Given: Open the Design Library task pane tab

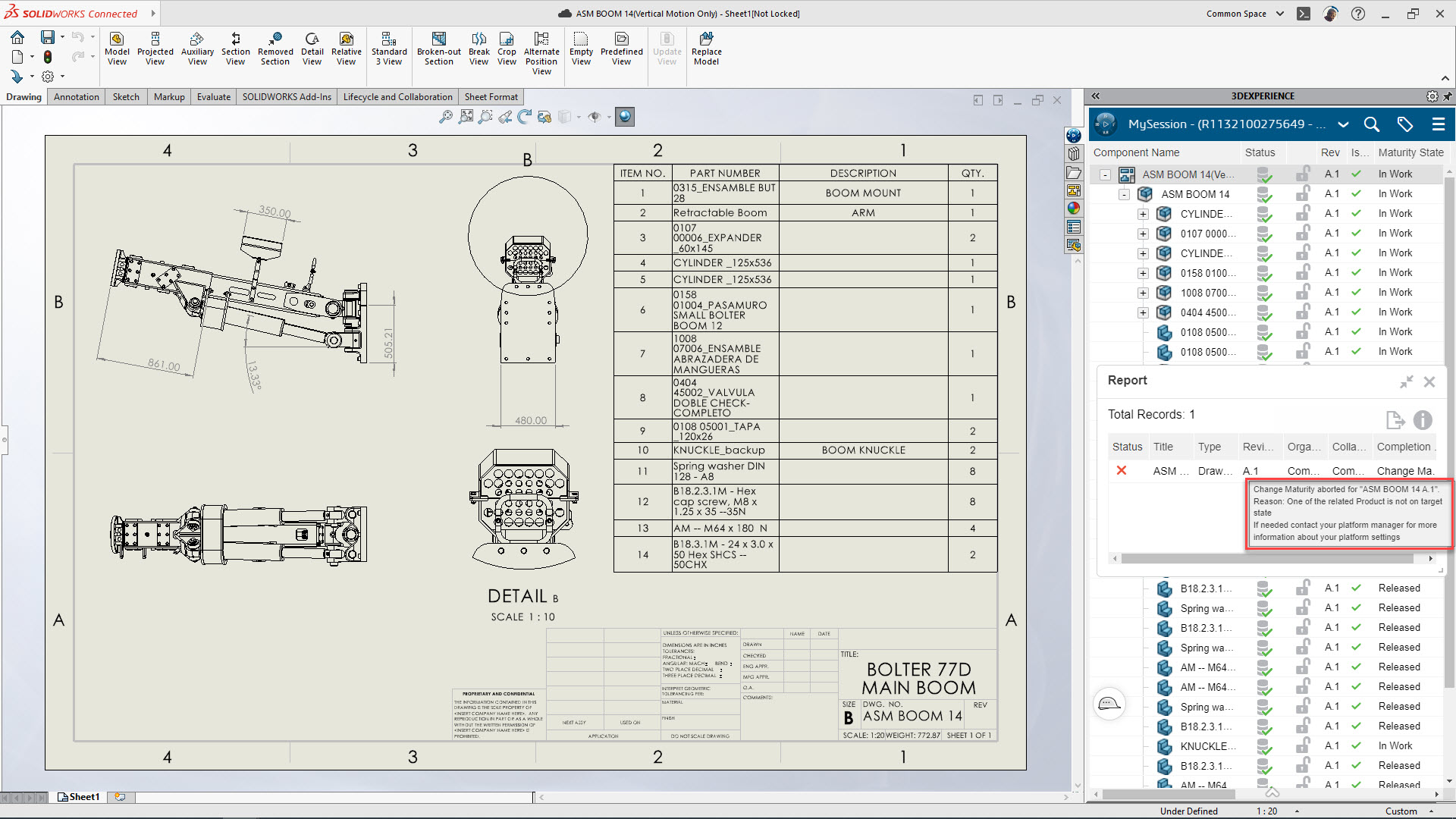Looking at the screenshot, I should pyautogui.click(x=1074, y=154).
